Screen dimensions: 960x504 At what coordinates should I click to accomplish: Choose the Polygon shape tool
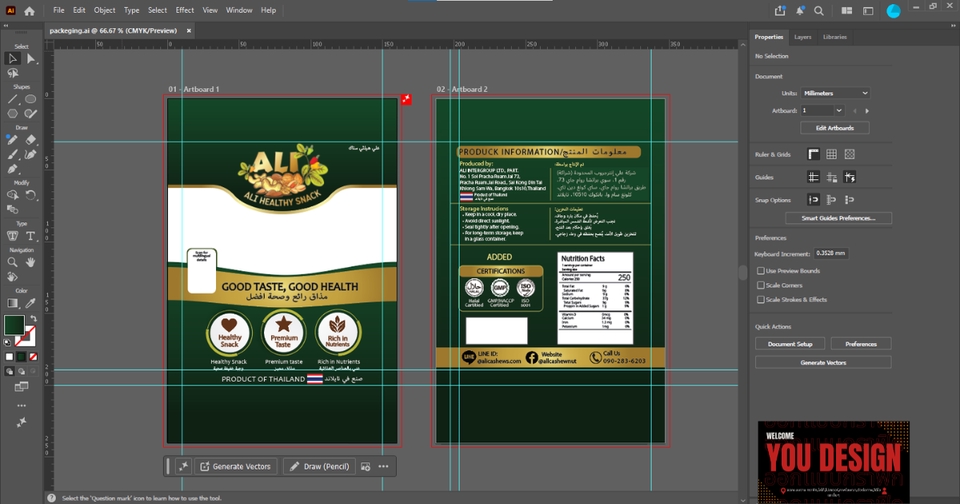12,114
